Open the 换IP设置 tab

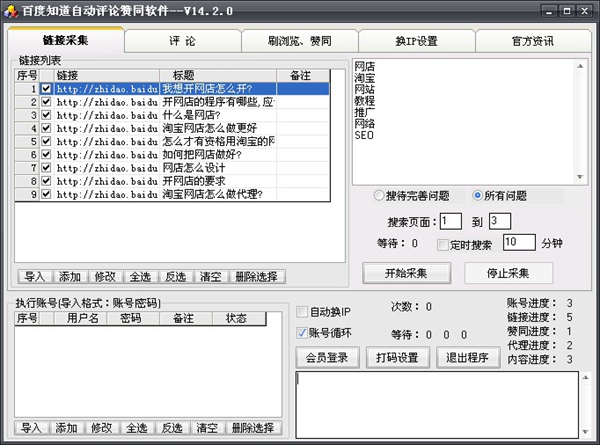[x=416, y=41]
